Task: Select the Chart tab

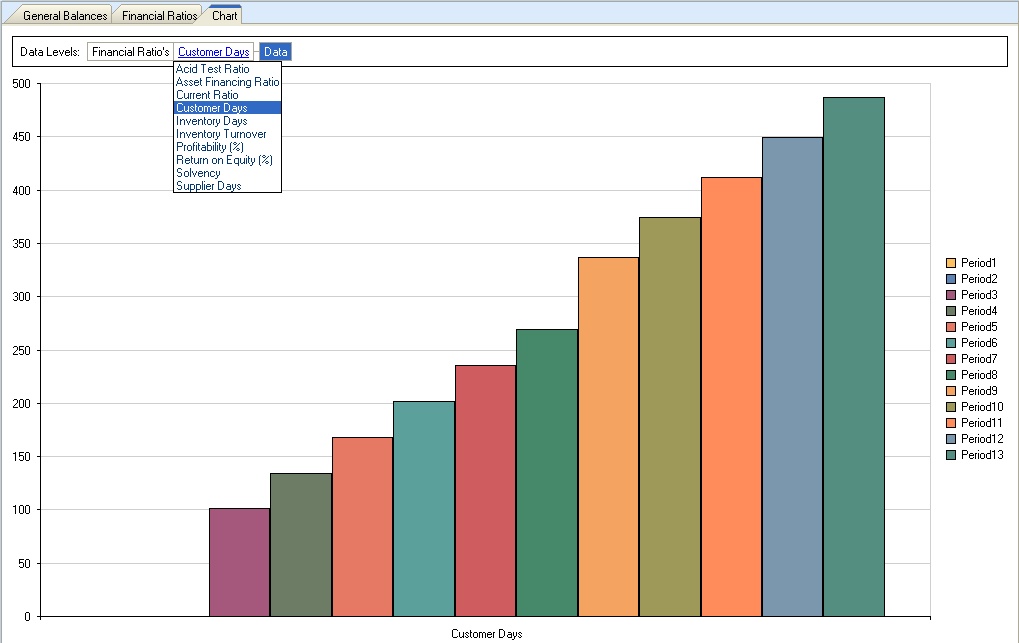Action: 224,16
